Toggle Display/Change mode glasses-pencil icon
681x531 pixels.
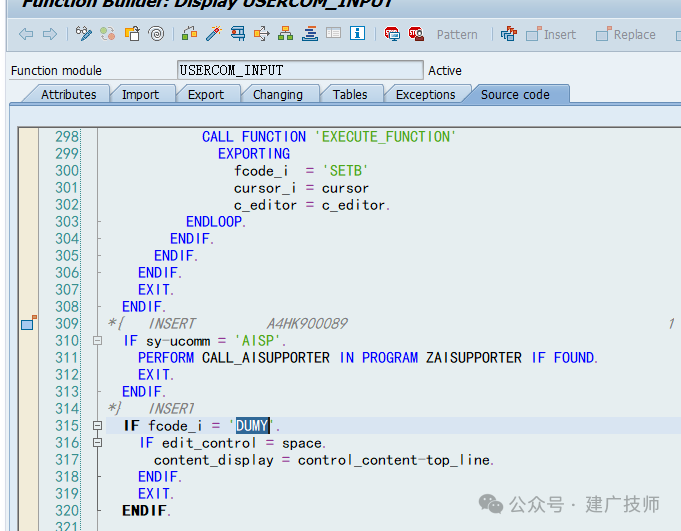point(83,33)
